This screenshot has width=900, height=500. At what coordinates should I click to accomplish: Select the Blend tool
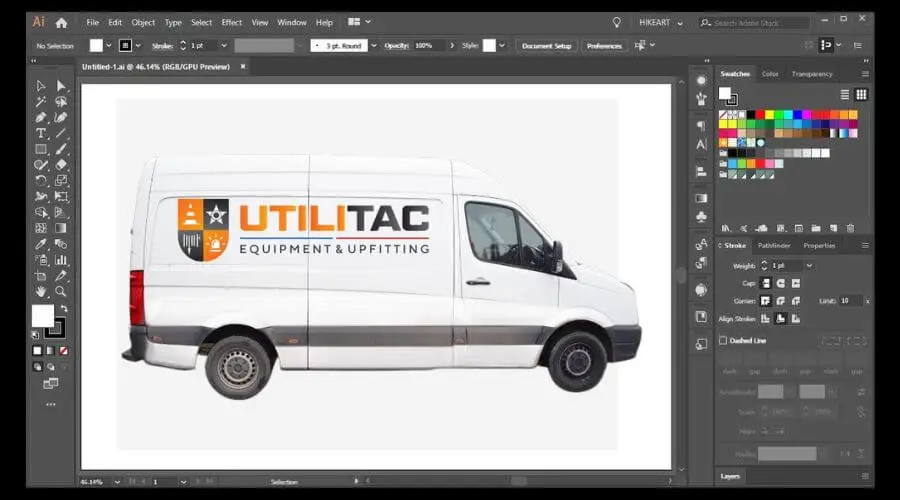pos(61,244)
